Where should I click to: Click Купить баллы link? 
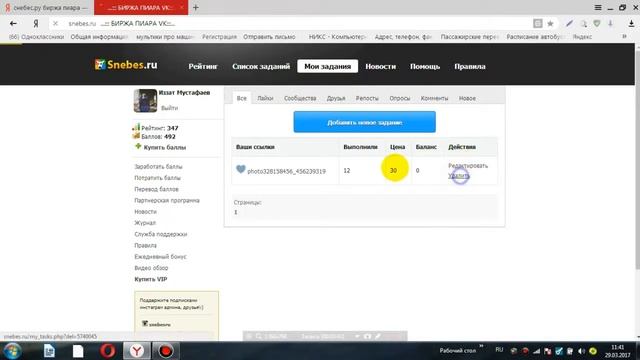click(x=165, y=147)
